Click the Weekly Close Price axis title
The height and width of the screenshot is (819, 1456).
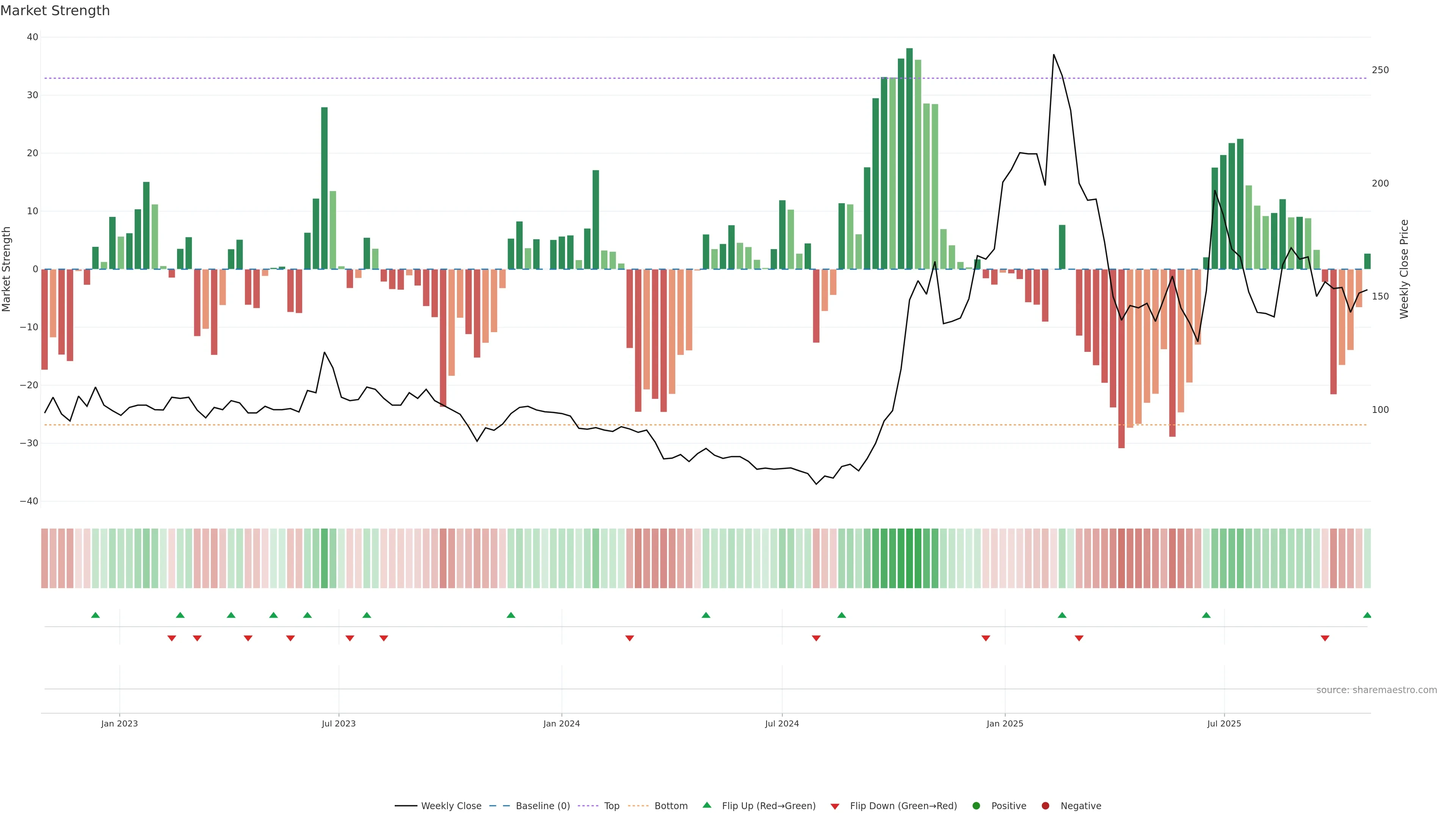pos(1404,269)
